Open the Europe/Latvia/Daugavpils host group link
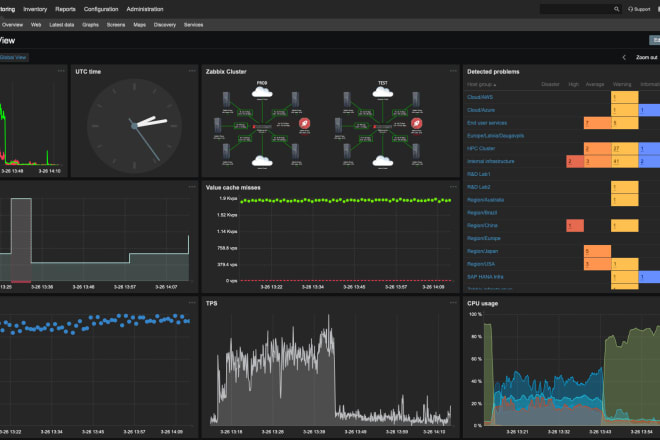Image resolution: width=660 pixels, height=440 pixels. [x=495, y=136]
